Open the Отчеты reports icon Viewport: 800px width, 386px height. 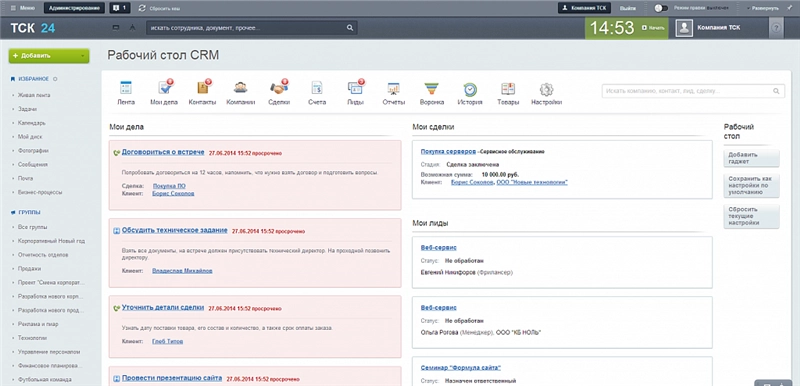click(x=393, y=88)
